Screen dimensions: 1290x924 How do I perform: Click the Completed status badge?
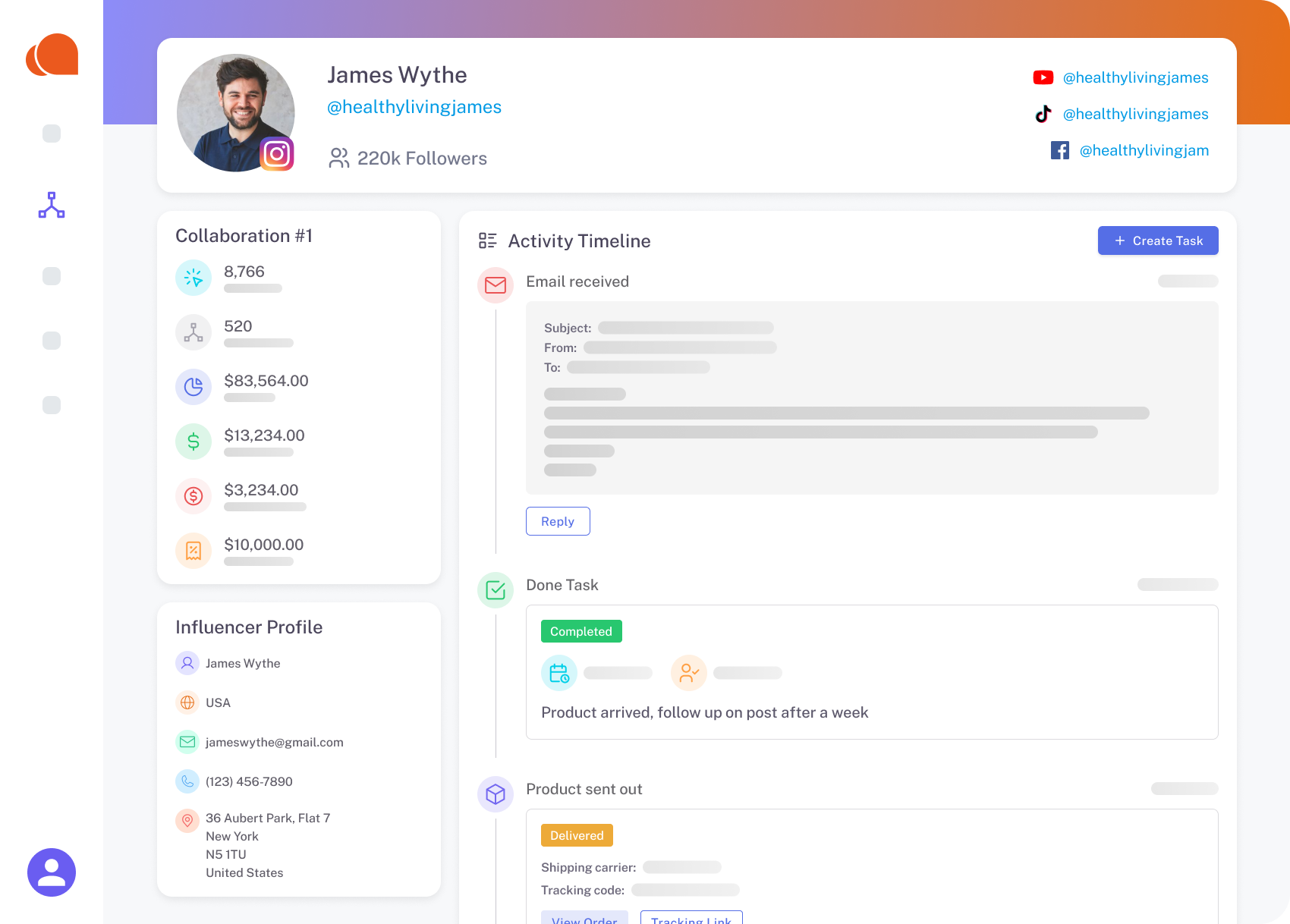click(581, 631)
